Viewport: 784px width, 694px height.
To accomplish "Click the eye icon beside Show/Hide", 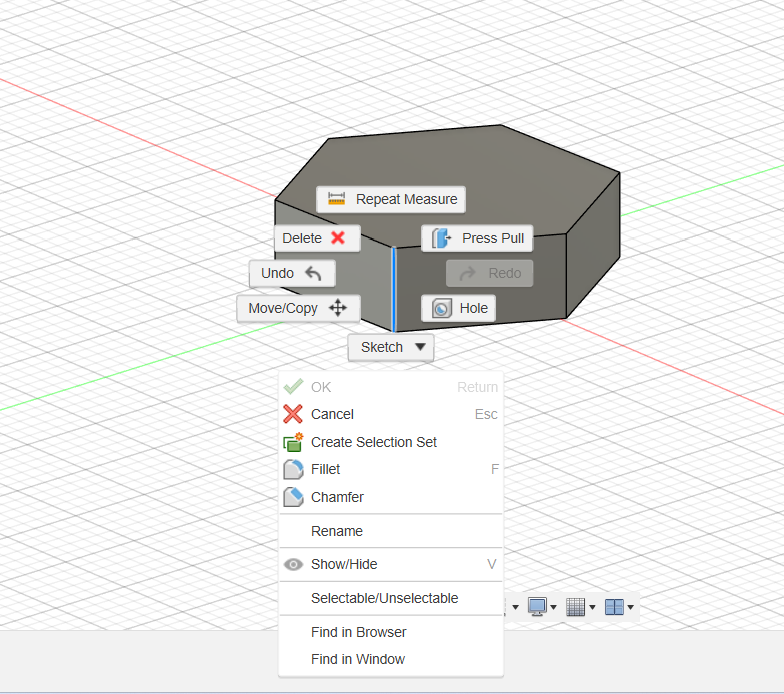I will pyautogui.click(x=293, y=564).
